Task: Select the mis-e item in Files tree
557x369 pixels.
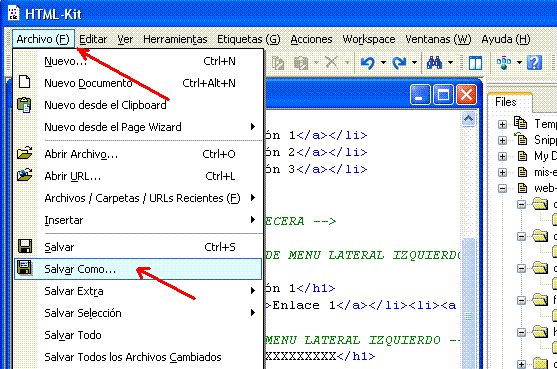Action: pos(545,172)
